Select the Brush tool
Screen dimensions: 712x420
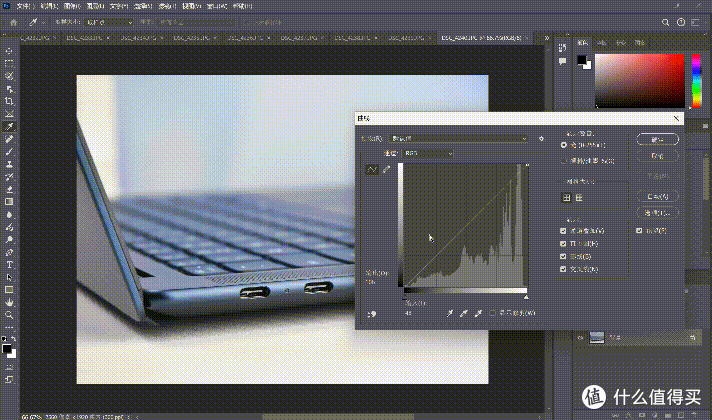tap(9, 152)
